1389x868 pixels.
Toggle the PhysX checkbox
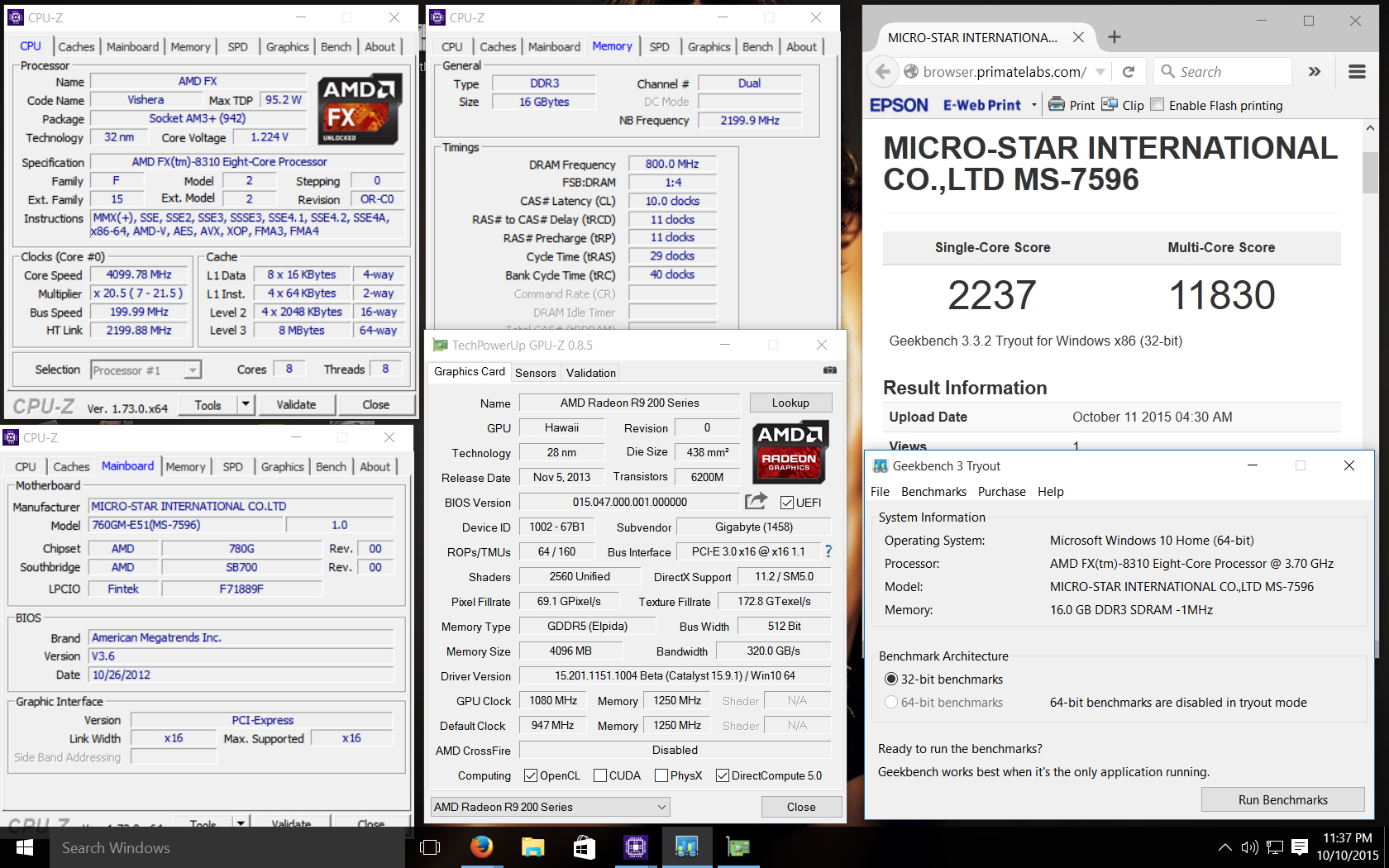[x=661, y=775]
